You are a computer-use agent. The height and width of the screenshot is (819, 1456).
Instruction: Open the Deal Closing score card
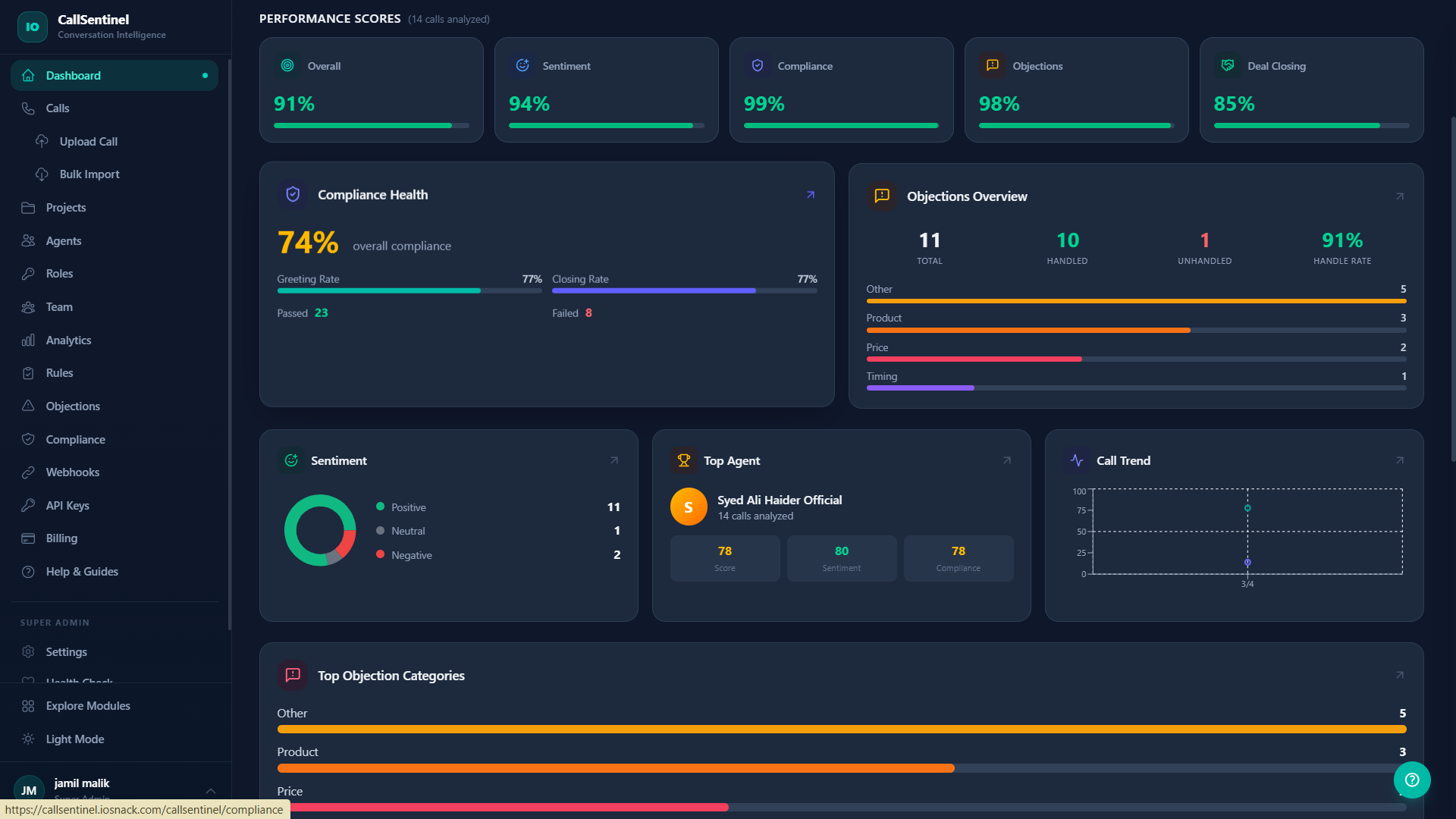pyautogui.click(x=1312, y=90)
